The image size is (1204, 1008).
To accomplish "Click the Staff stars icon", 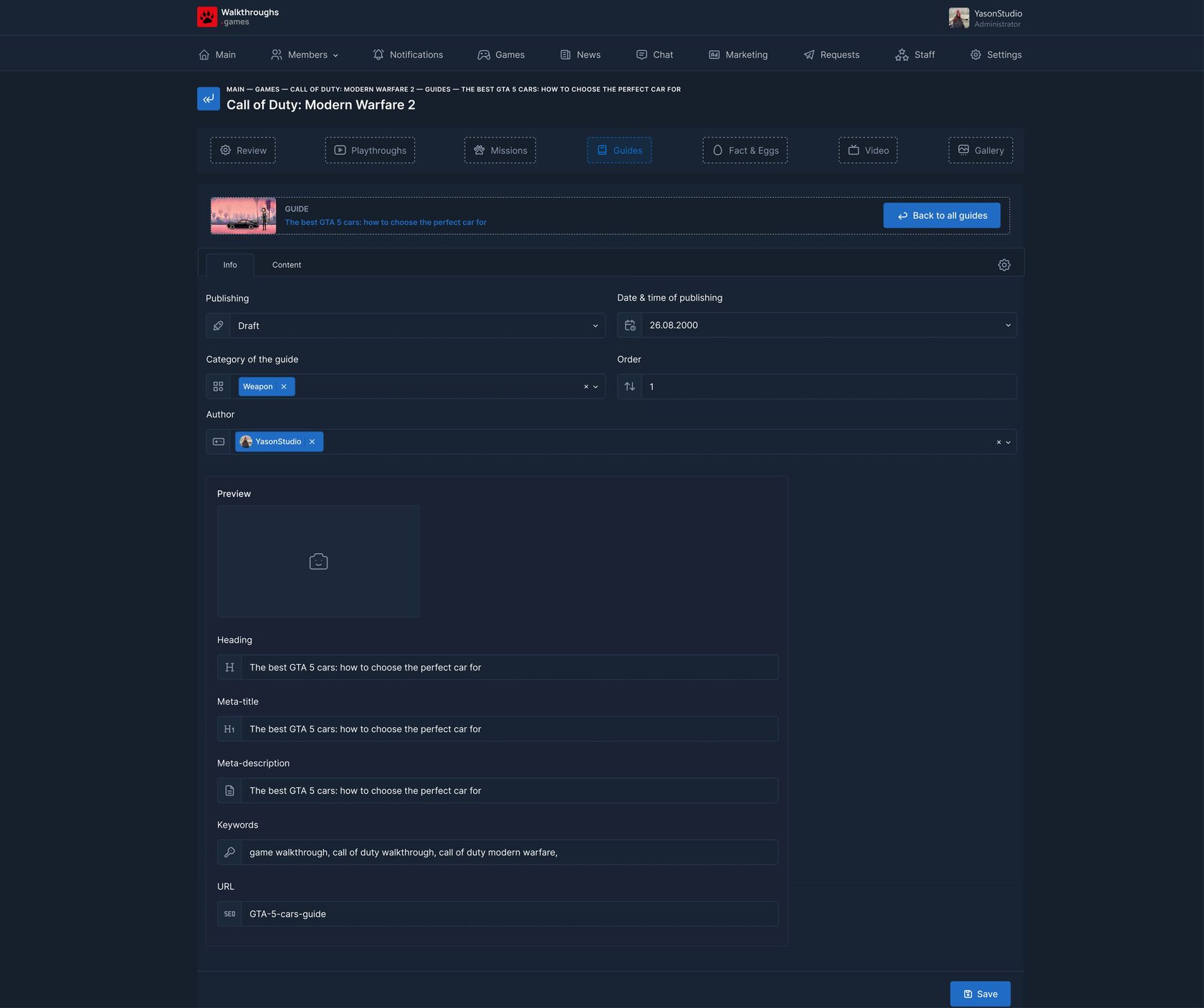I will pyautogui.click(x=902, y=54).
